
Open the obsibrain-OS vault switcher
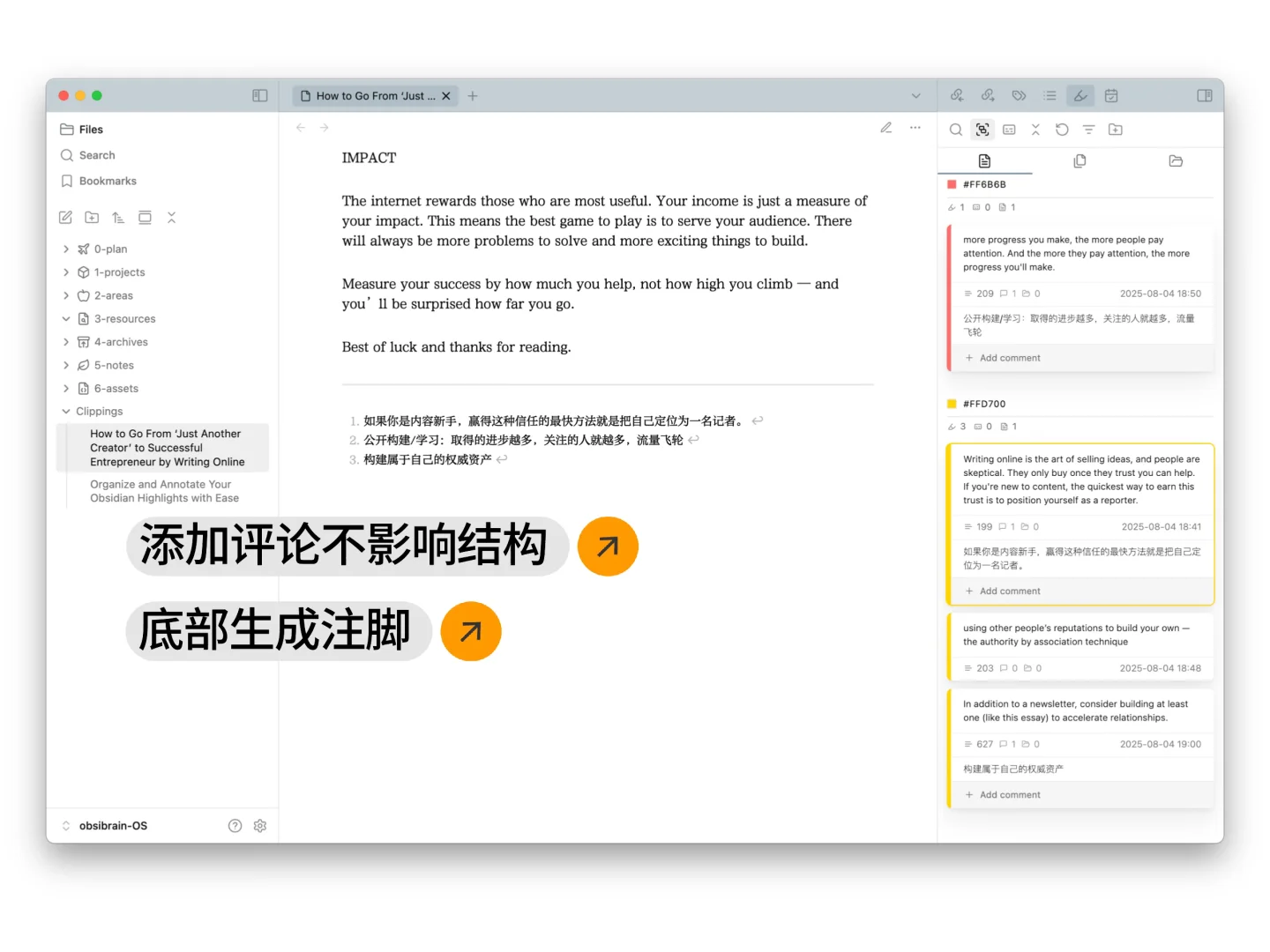coord(104,826)
